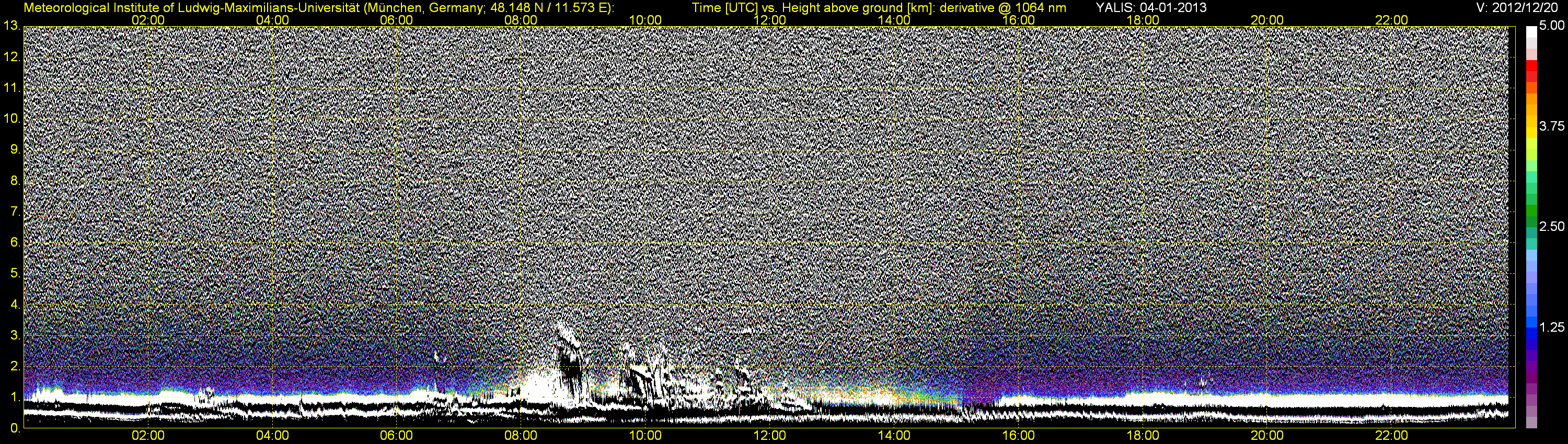Click the 0 km height axis label
The height and width of the screenshot is (444, 1568).
click(x=15, y=428)
